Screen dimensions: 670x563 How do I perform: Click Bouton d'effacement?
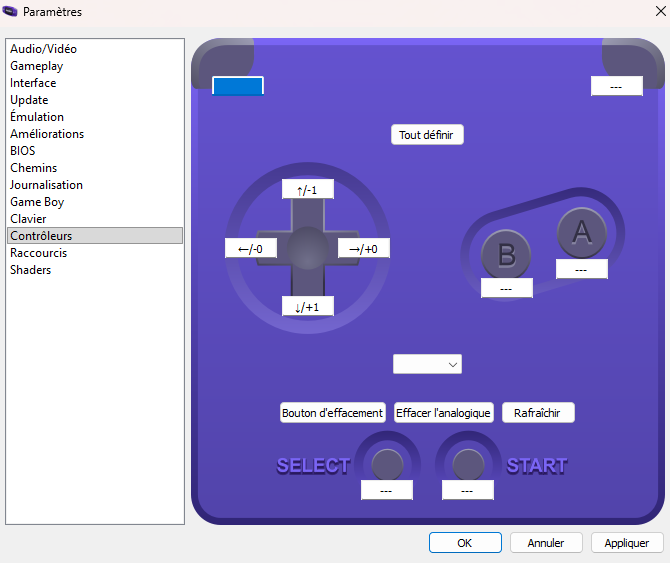click(x=333, y=413)
